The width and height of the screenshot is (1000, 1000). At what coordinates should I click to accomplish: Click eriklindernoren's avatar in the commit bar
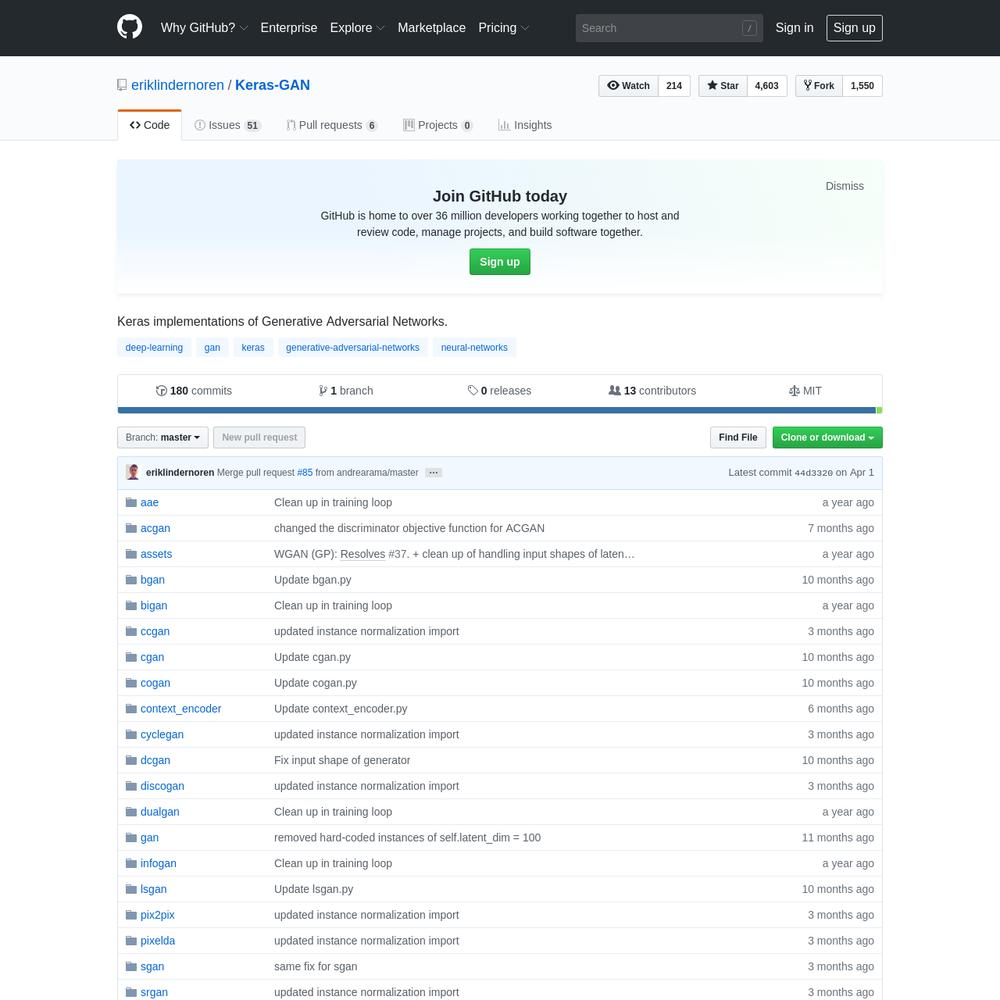[133, 473]
